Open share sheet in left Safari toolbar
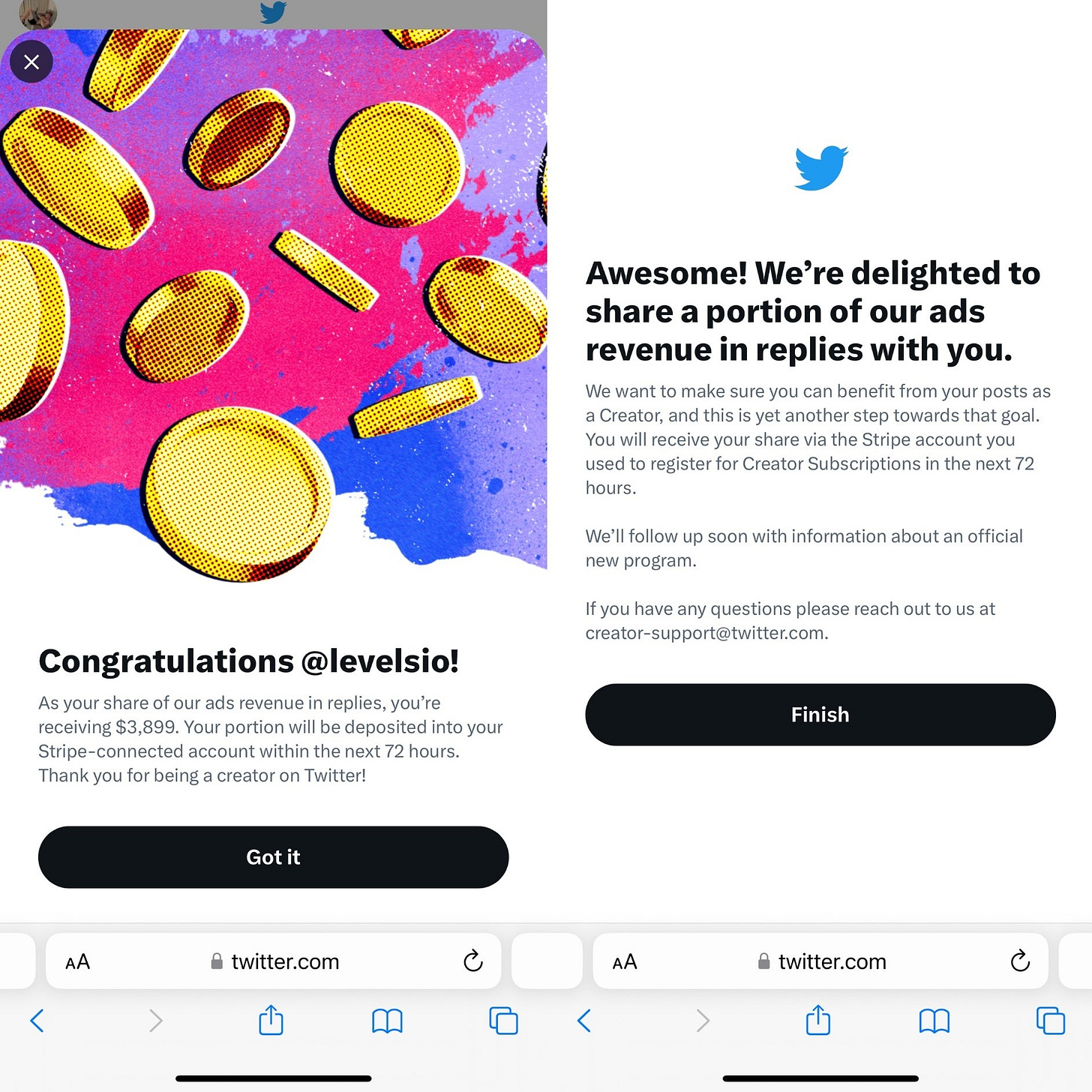This screenshot has width=1092, height=1092. pyautogui.click(x=271, y=1020)
